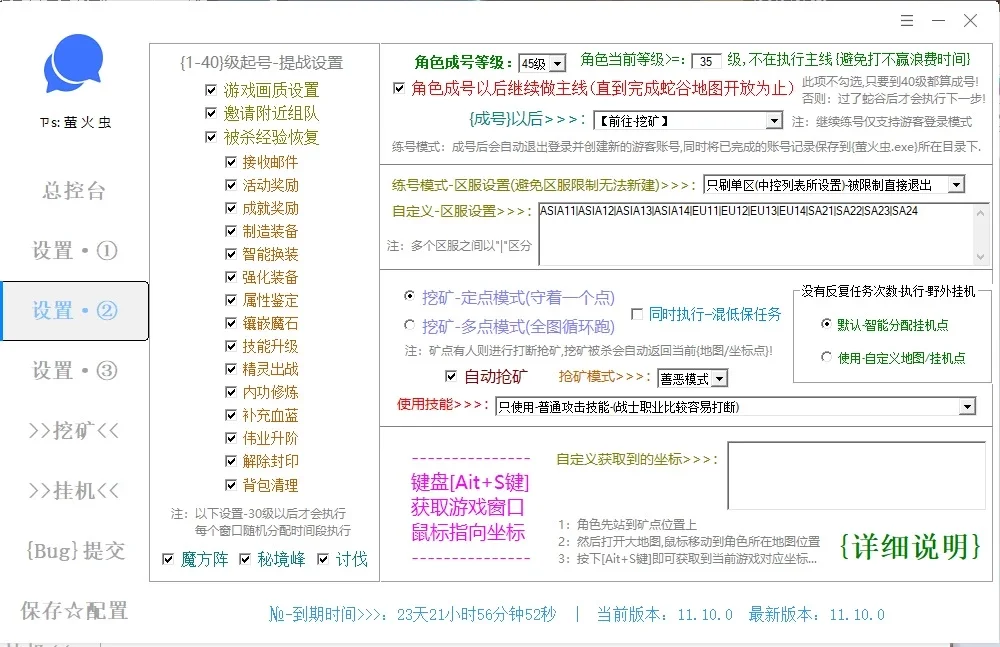Open the {Bug}提交 page

click(x=75, y=551)
